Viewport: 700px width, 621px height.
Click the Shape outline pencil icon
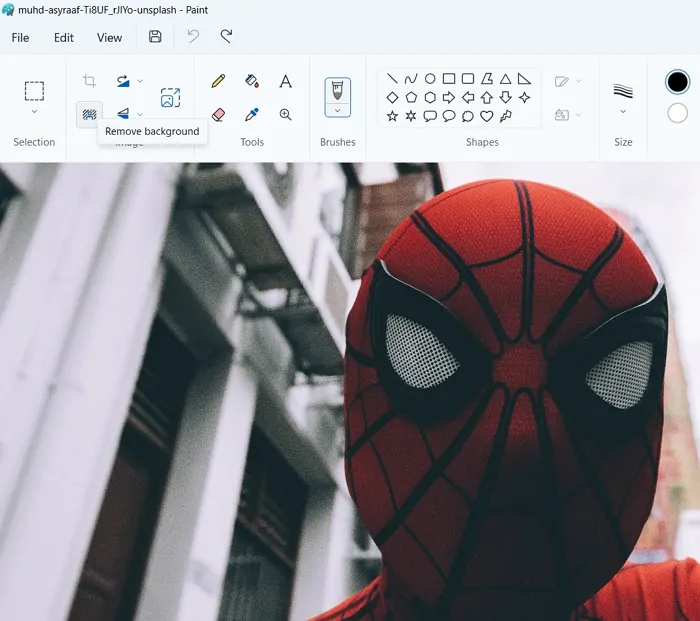[x=561, y=81]
